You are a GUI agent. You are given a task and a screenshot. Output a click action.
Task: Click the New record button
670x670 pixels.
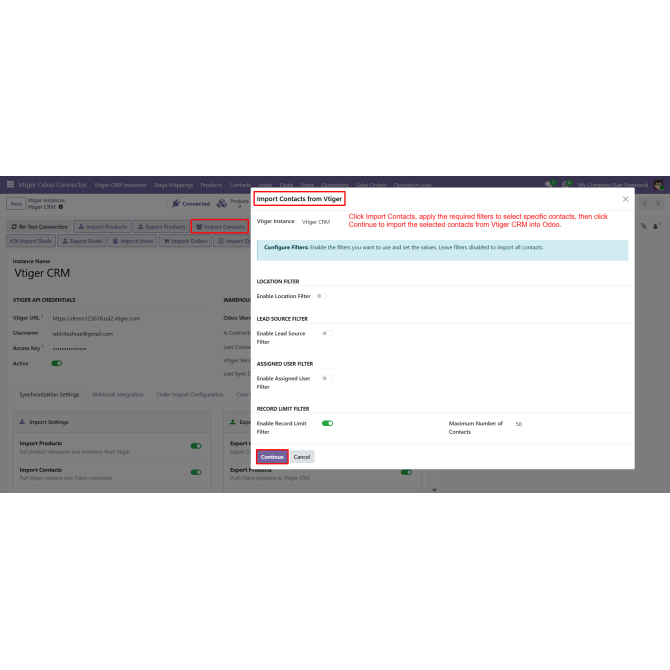(16, 204)
